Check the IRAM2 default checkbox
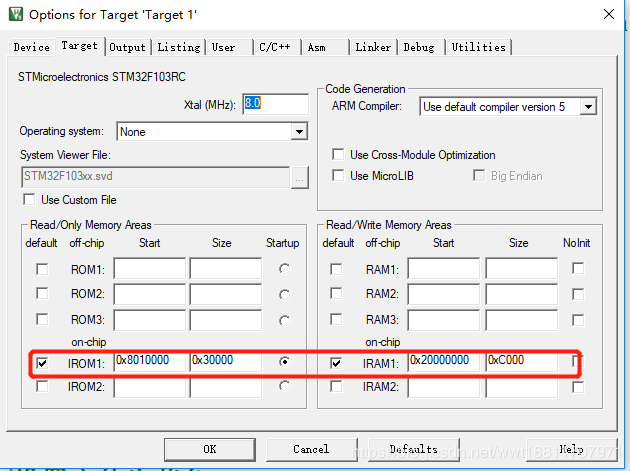Viewport: 630px width, 471px height. (x=336, y=387)
